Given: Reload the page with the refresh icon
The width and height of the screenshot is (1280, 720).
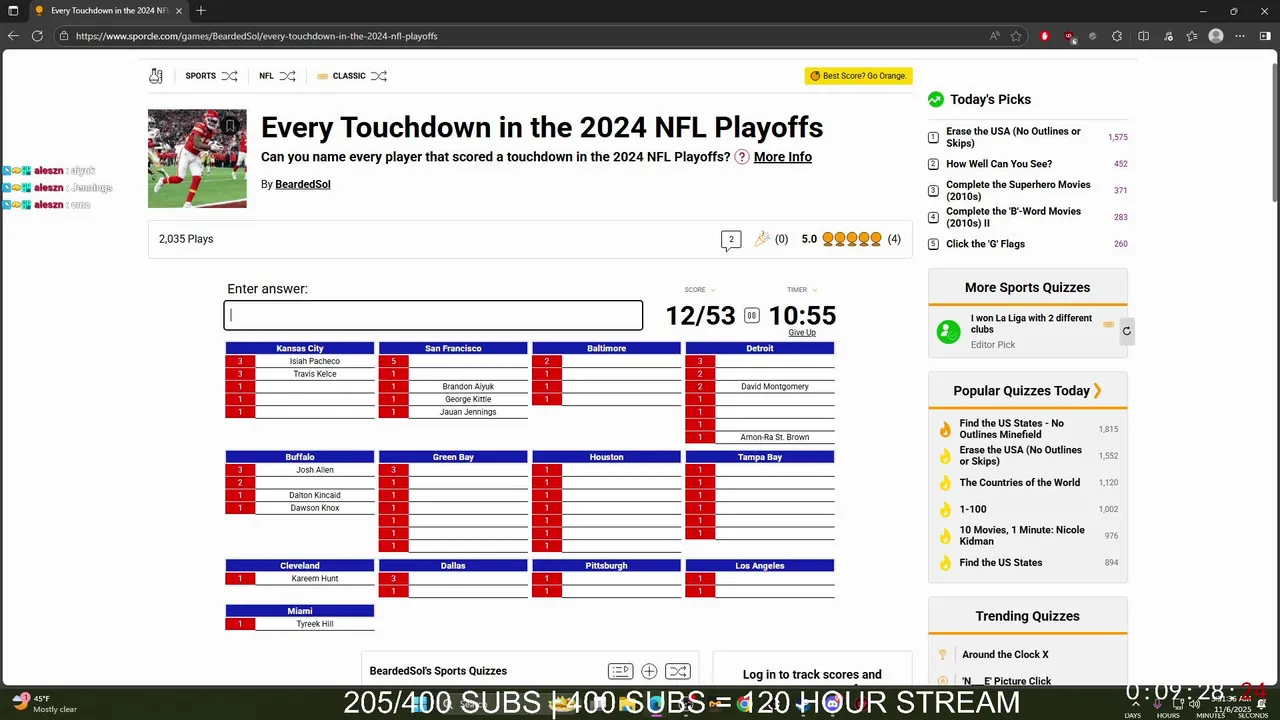Looking at the screenshot, I should point(37,36).
